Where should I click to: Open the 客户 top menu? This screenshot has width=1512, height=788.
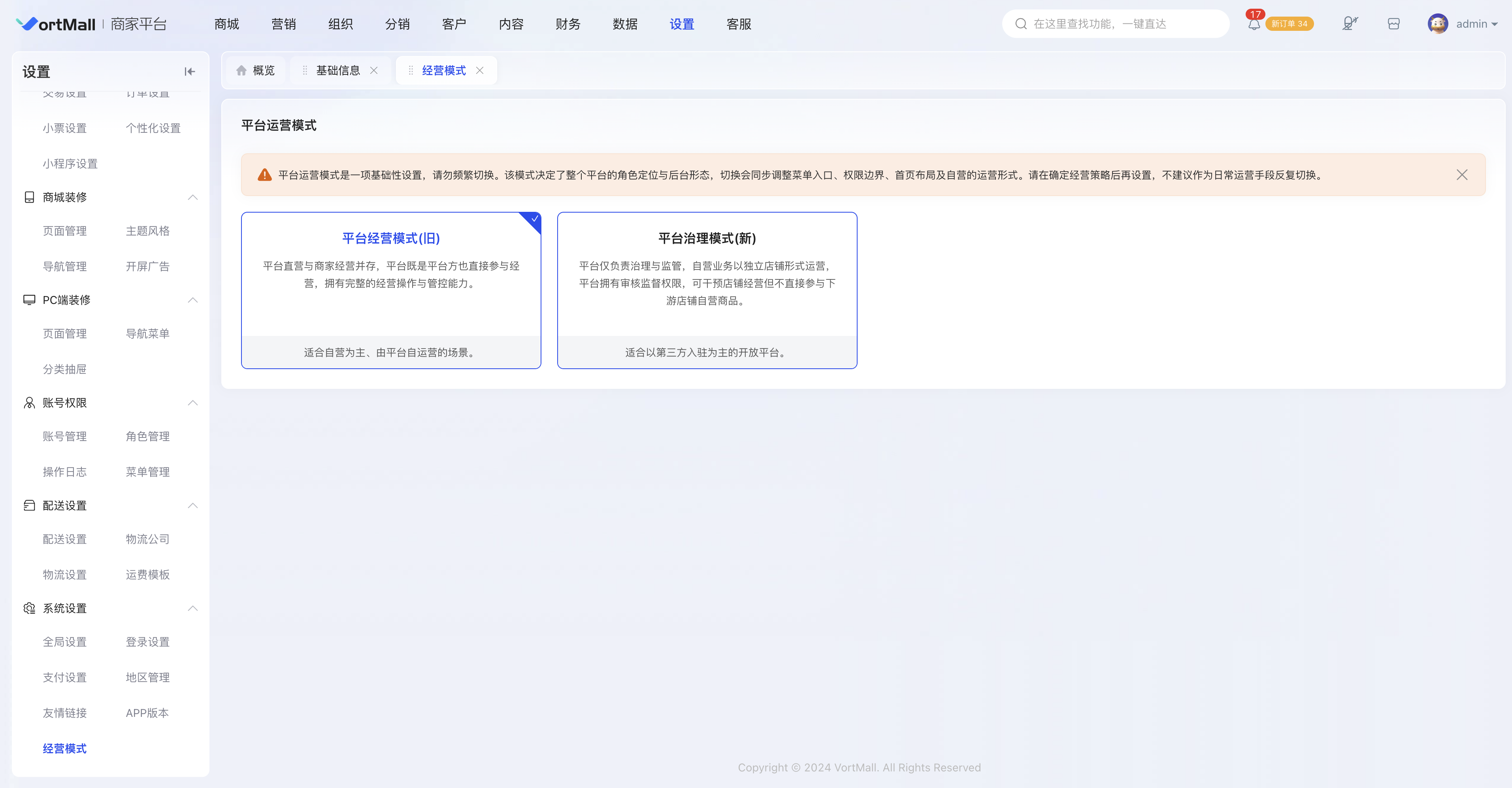(454, 24)
